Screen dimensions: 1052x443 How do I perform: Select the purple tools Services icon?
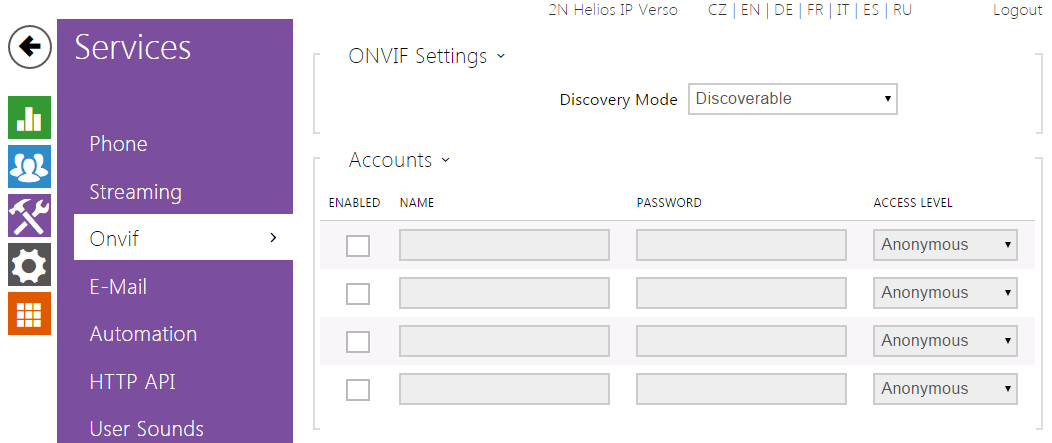(x=29, y=216)
